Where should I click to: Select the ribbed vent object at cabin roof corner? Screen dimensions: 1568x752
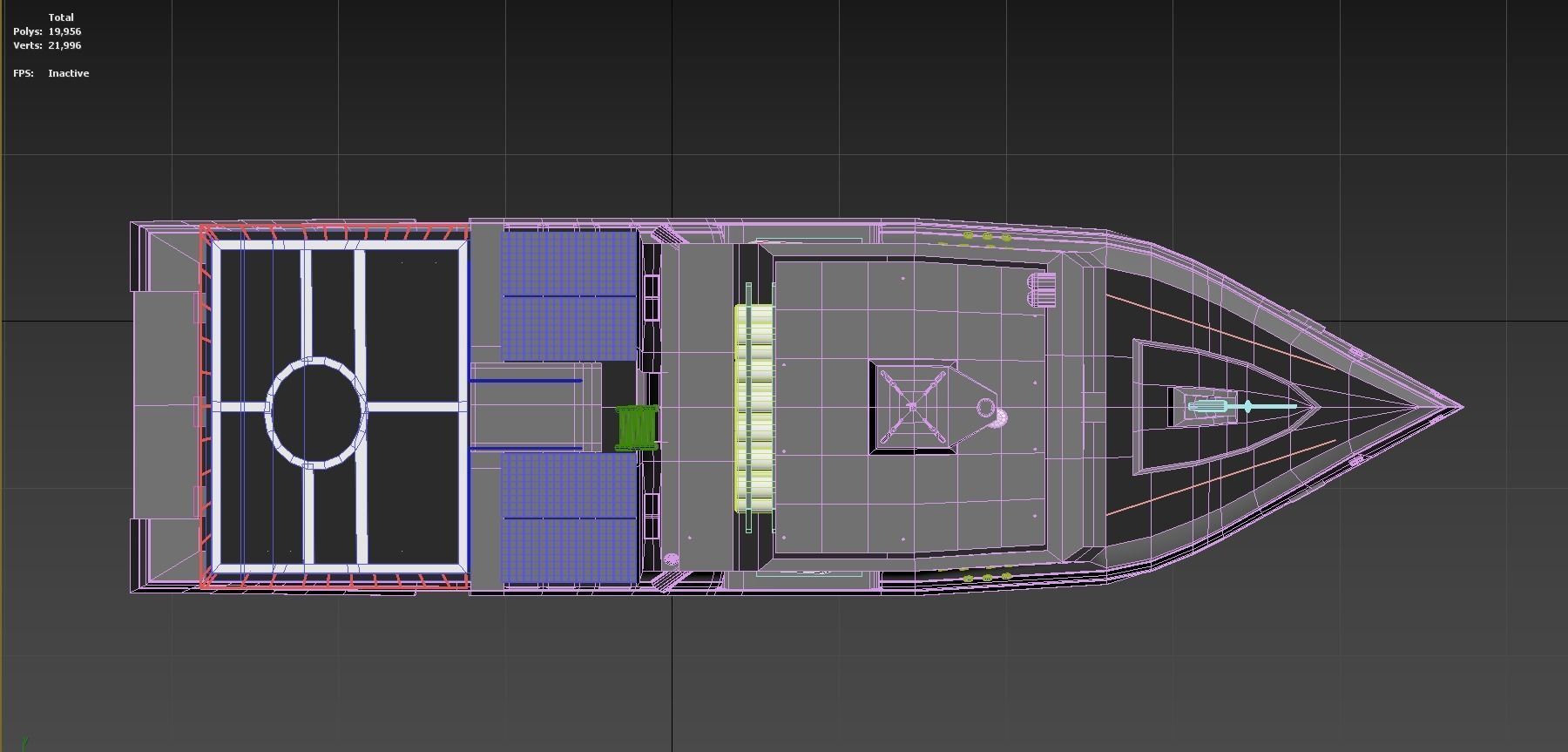[1043, 288]
